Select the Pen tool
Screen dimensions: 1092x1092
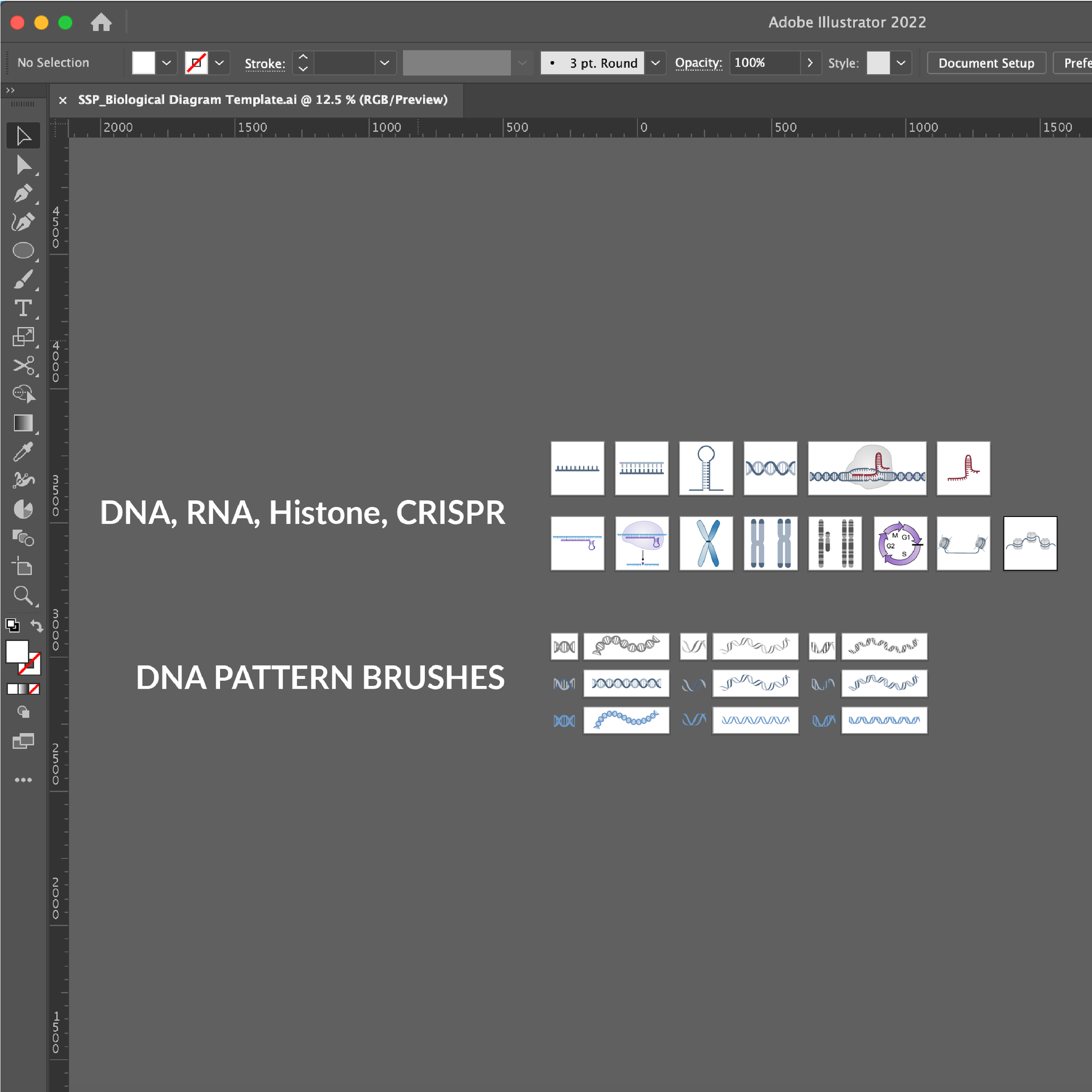coord(24,193)
